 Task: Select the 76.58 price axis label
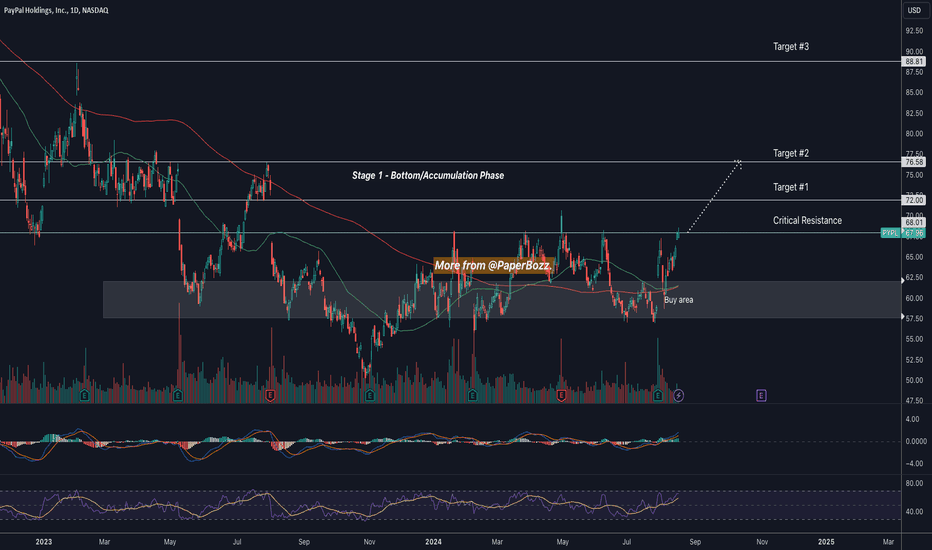click(914, 162)
